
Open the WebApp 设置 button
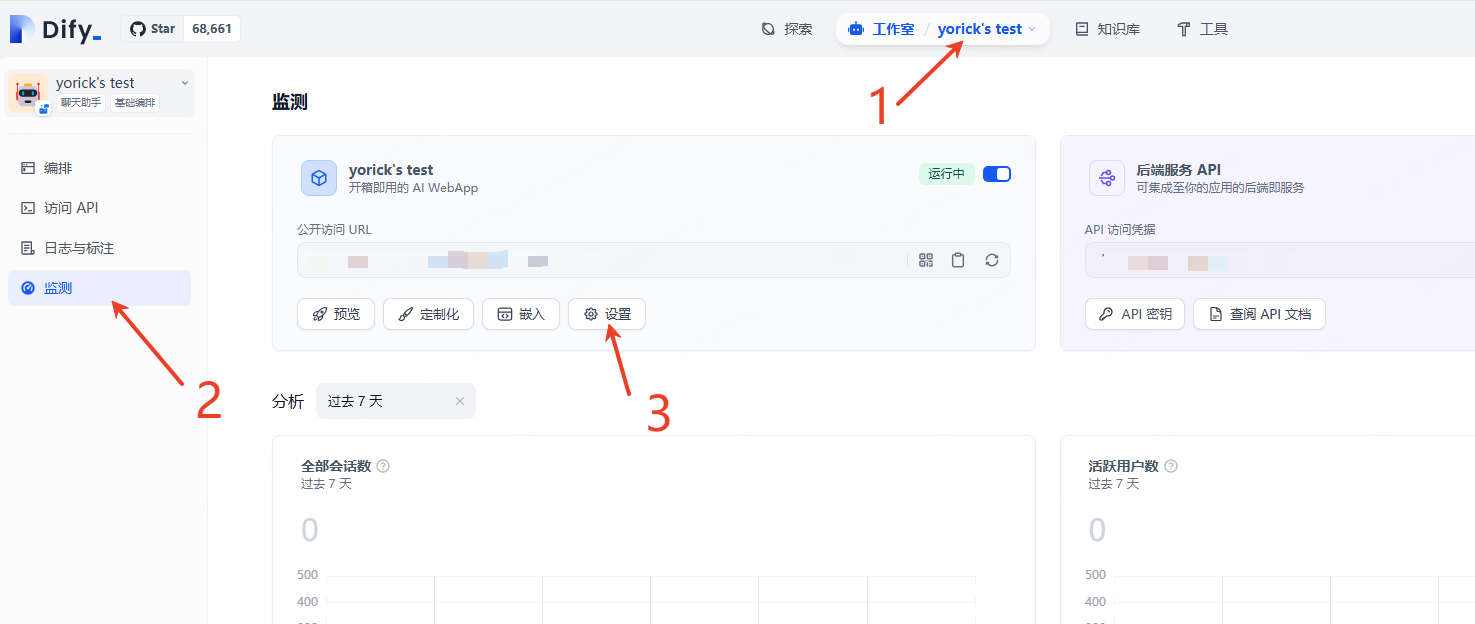(x=607, y=314)
